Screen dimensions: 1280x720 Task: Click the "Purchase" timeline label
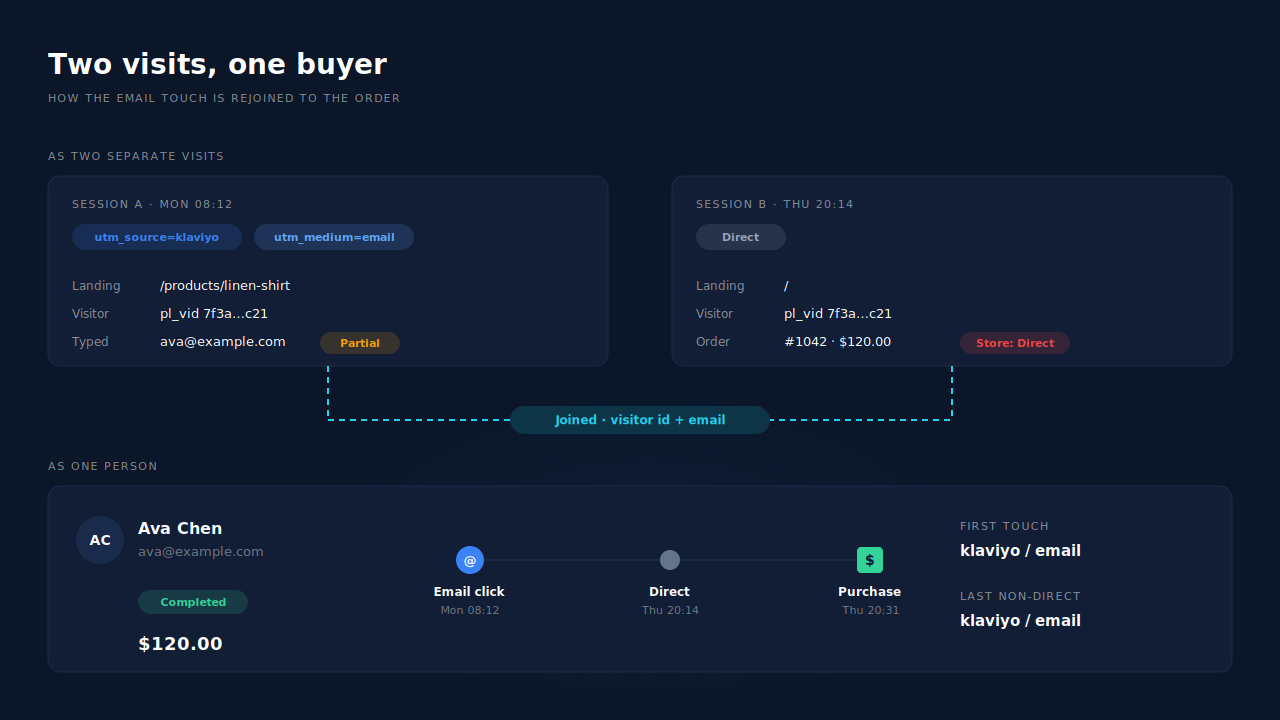point(870,592)
